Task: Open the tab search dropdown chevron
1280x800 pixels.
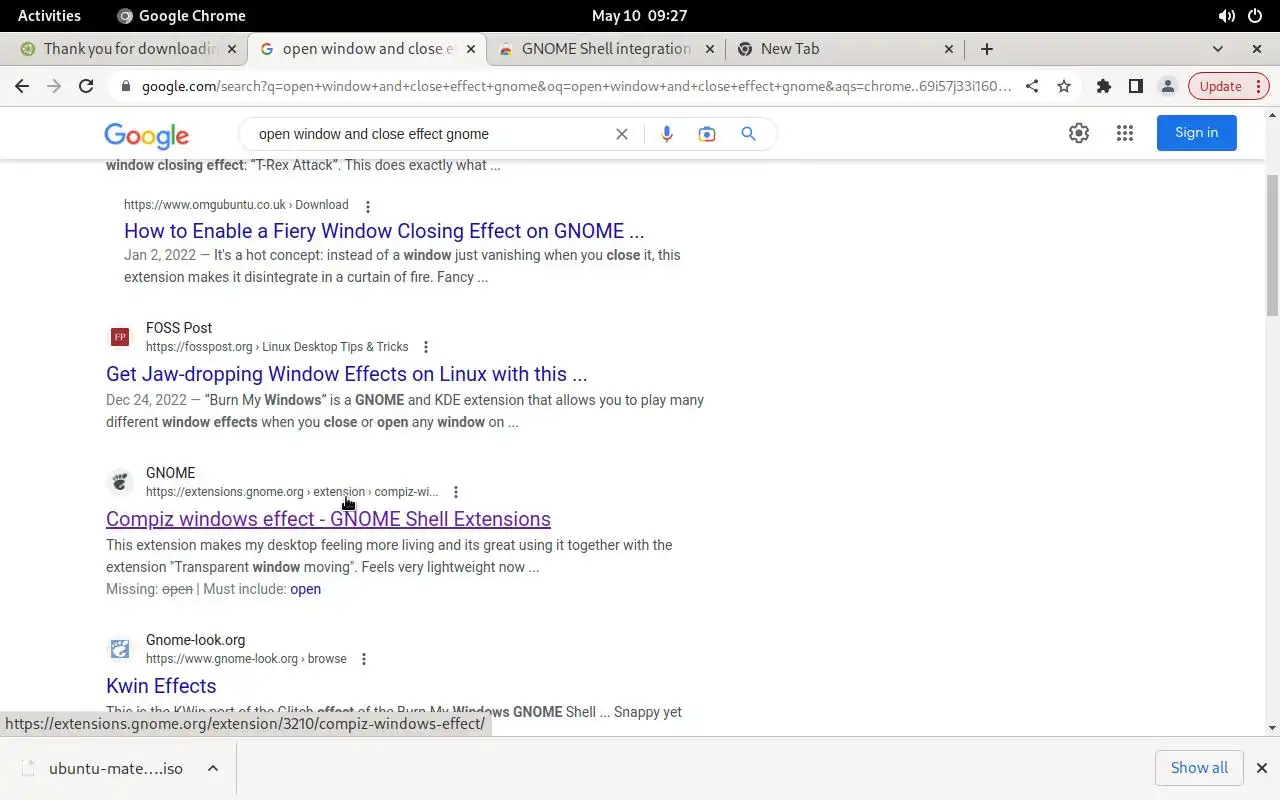Action: (1217, 48)
